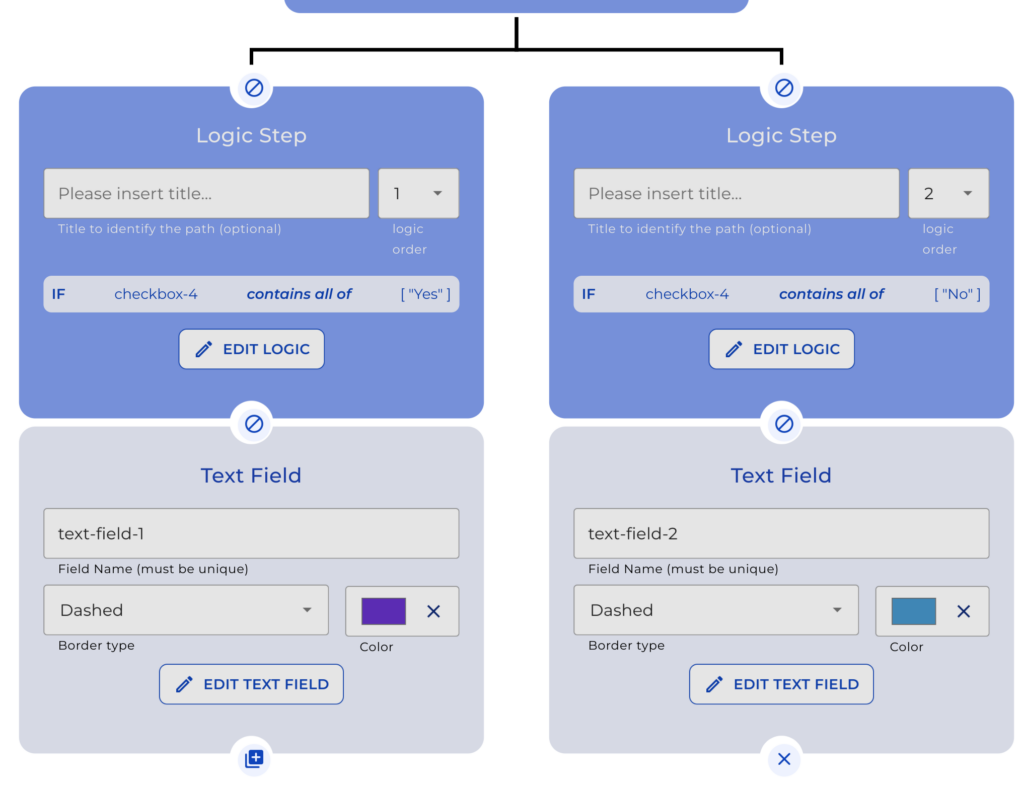This screenshot has width=1024, height=791.
Task: Click the delete X icon below text-field-2 card
Action: point(784,758)
